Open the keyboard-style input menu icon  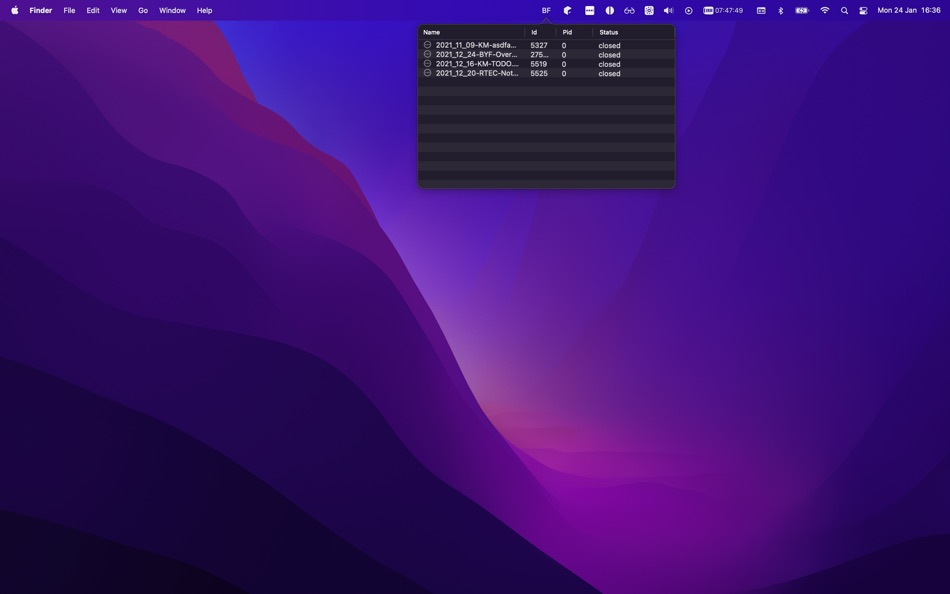coord(761,10)
